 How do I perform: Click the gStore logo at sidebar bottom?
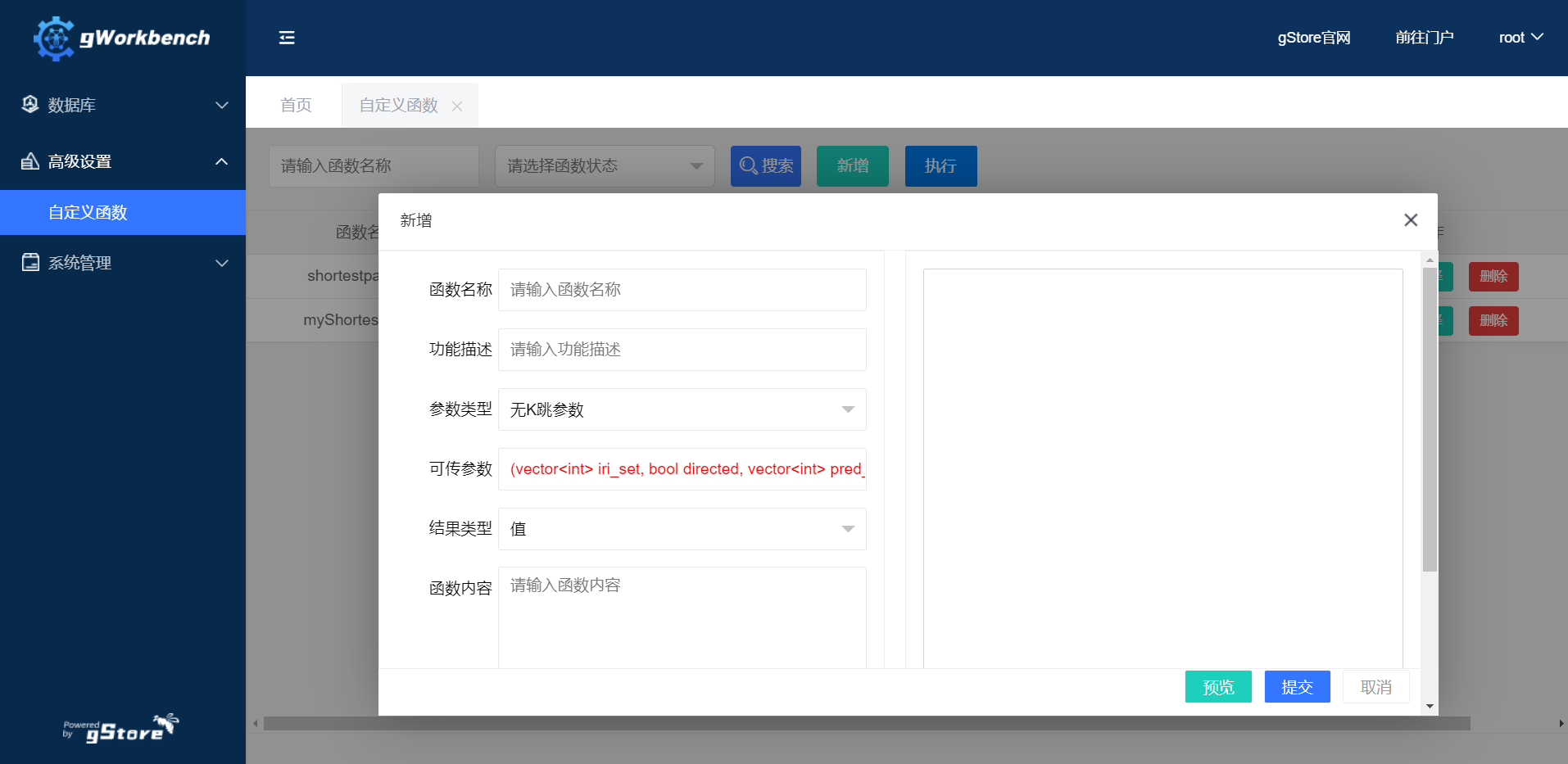click(121, 728)
